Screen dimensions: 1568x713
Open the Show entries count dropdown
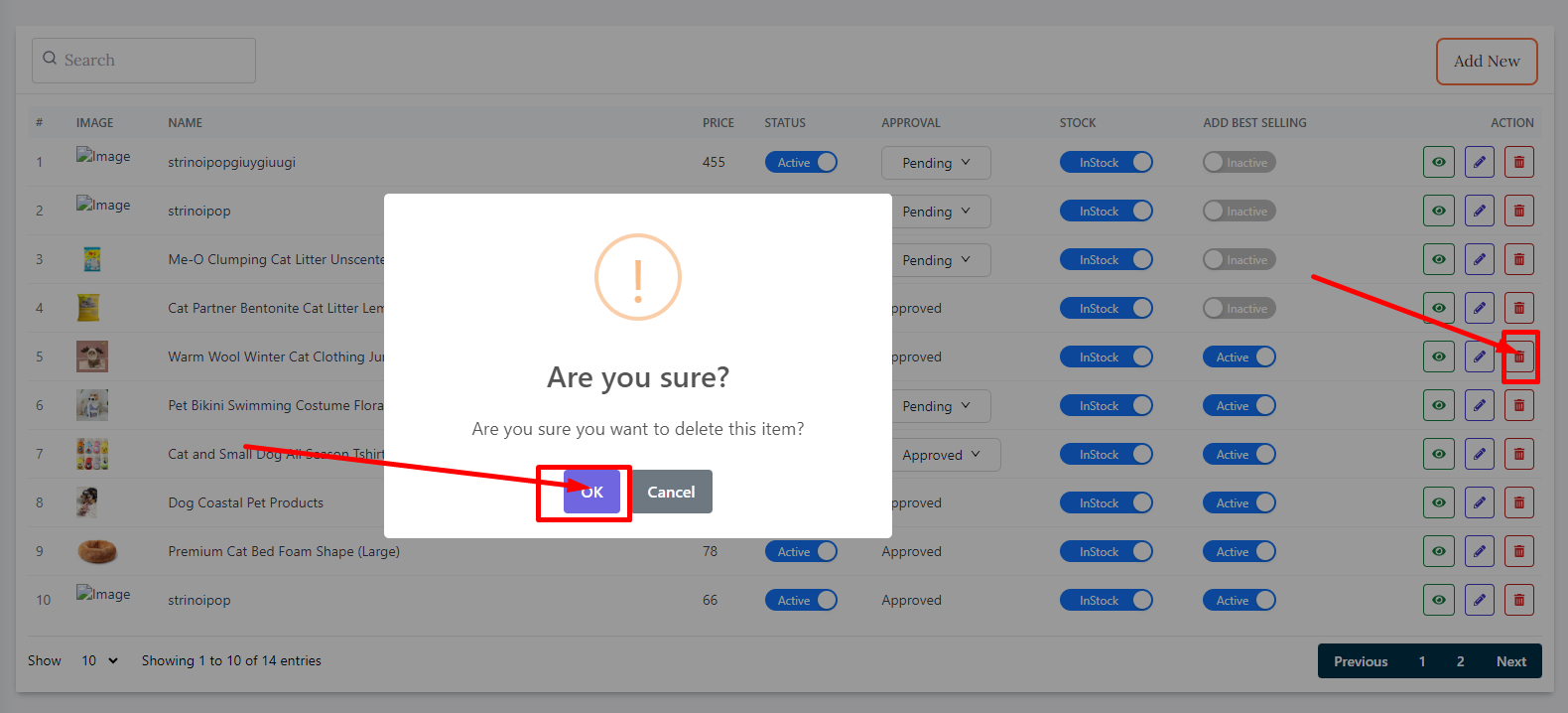(x=99, y=660)
